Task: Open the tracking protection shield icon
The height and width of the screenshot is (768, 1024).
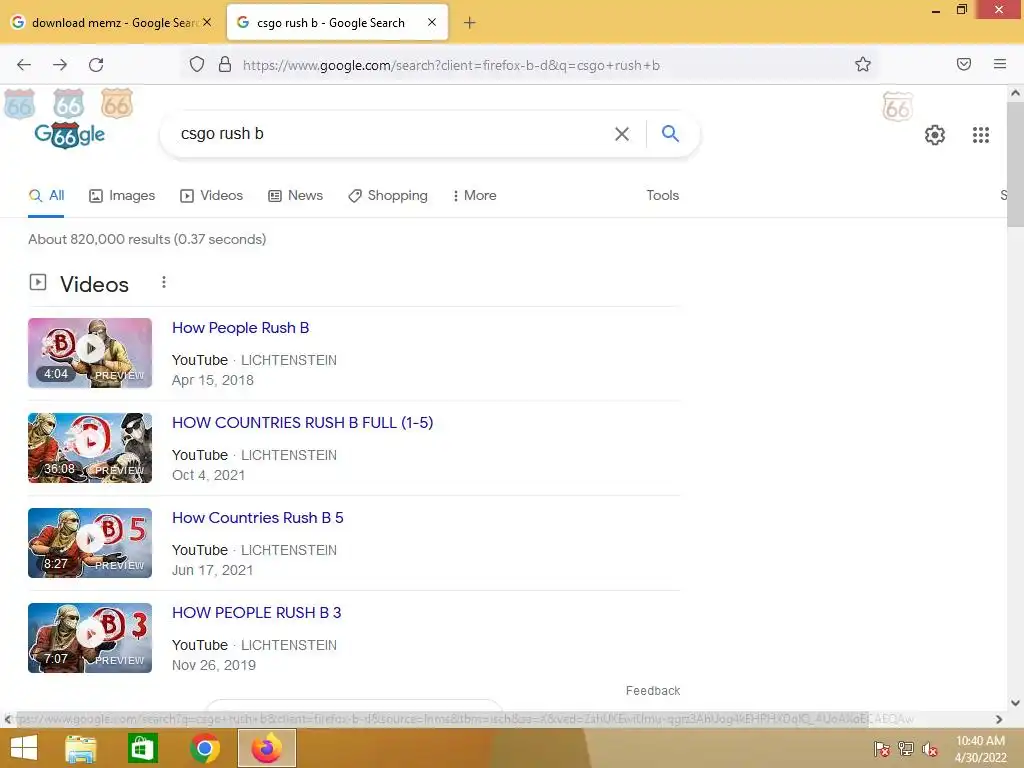Action: tap(197, 64)
